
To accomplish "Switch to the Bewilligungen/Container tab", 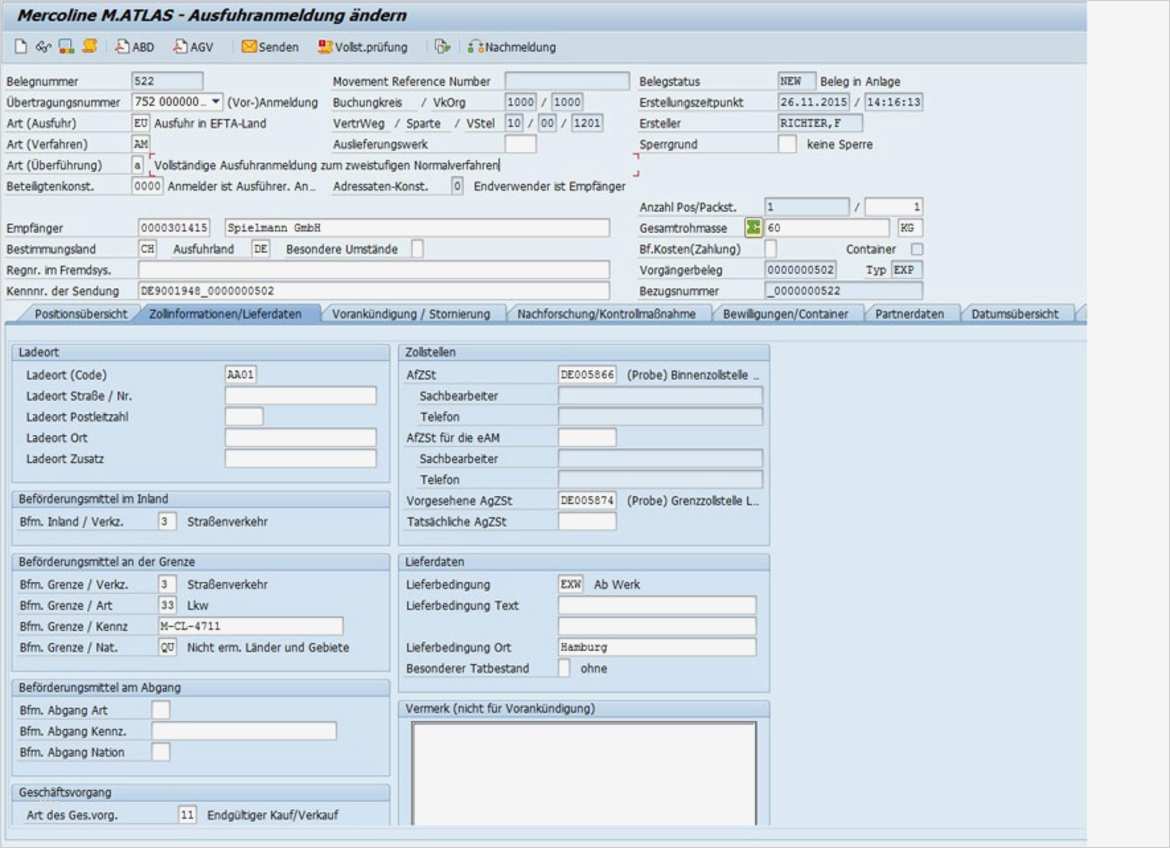I will (x=786, y=314).
